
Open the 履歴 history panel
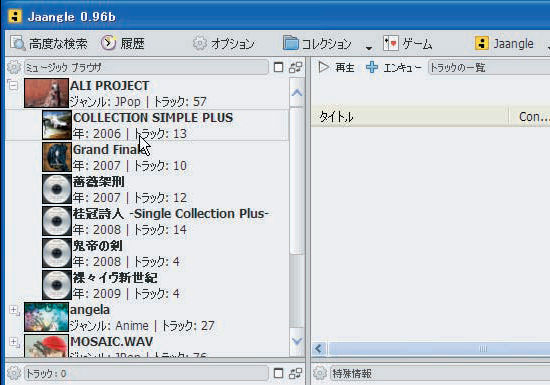coord(123,44)
